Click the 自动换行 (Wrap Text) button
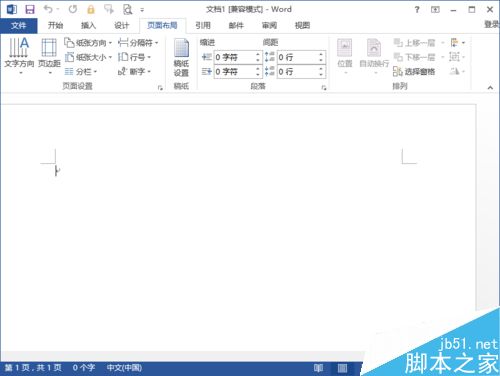 [374, 56]
